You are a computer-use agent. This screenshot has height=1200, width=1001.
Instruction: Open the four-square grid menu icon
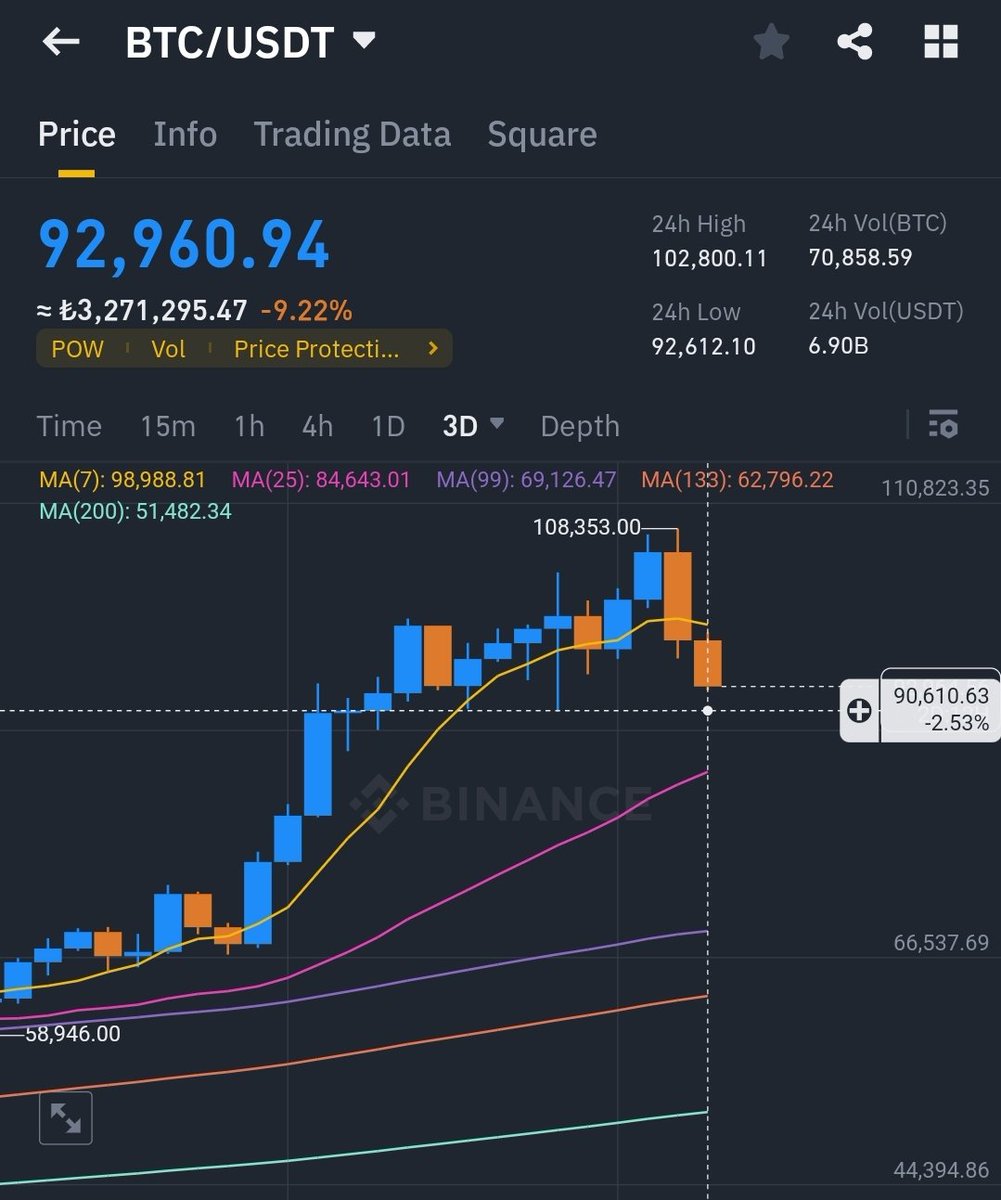(941, 42)
